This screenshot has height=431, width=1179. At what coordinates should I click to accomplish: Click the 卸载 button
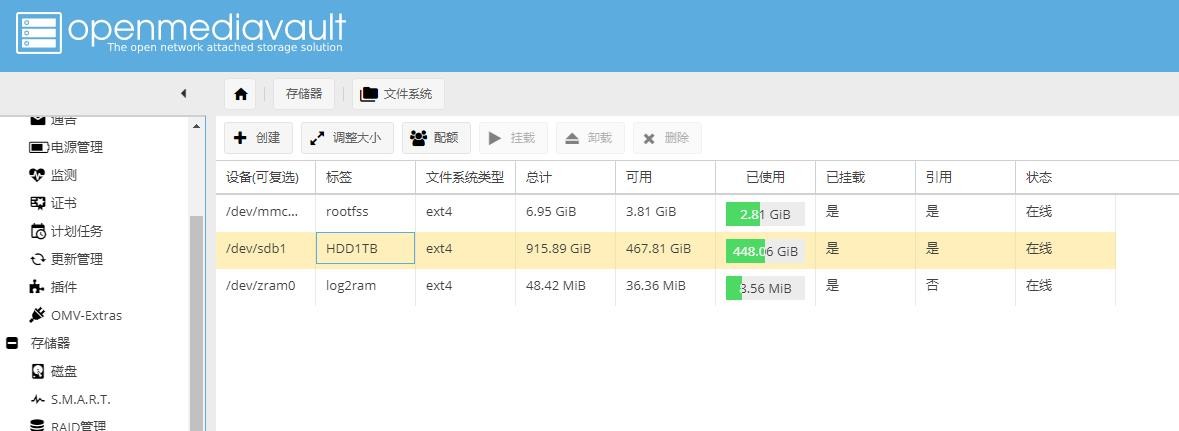(x=590, y=138)
